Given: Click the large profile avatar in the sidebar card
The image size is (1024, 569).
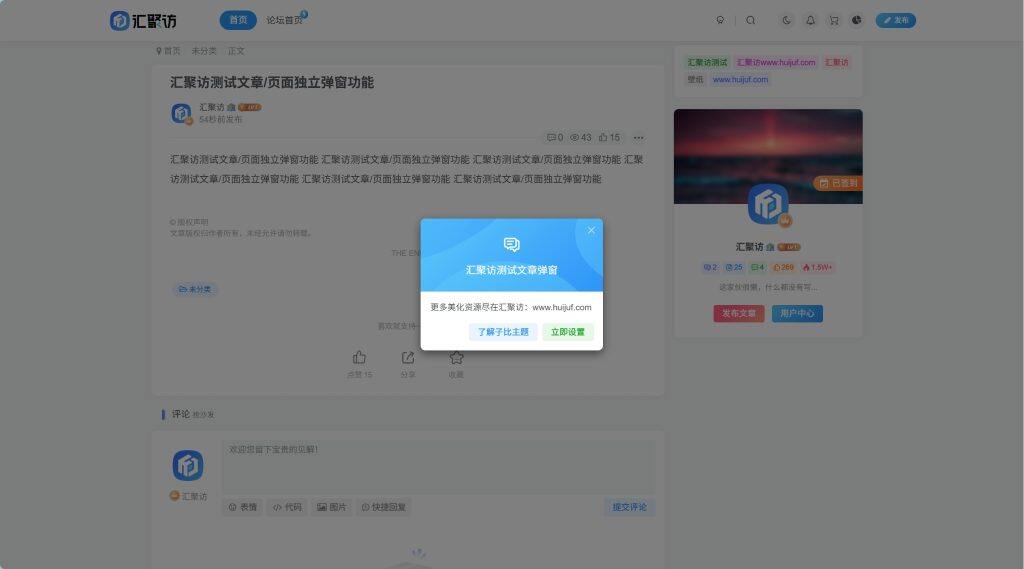Looking at the screenshot, I should [x=768, y=204].
